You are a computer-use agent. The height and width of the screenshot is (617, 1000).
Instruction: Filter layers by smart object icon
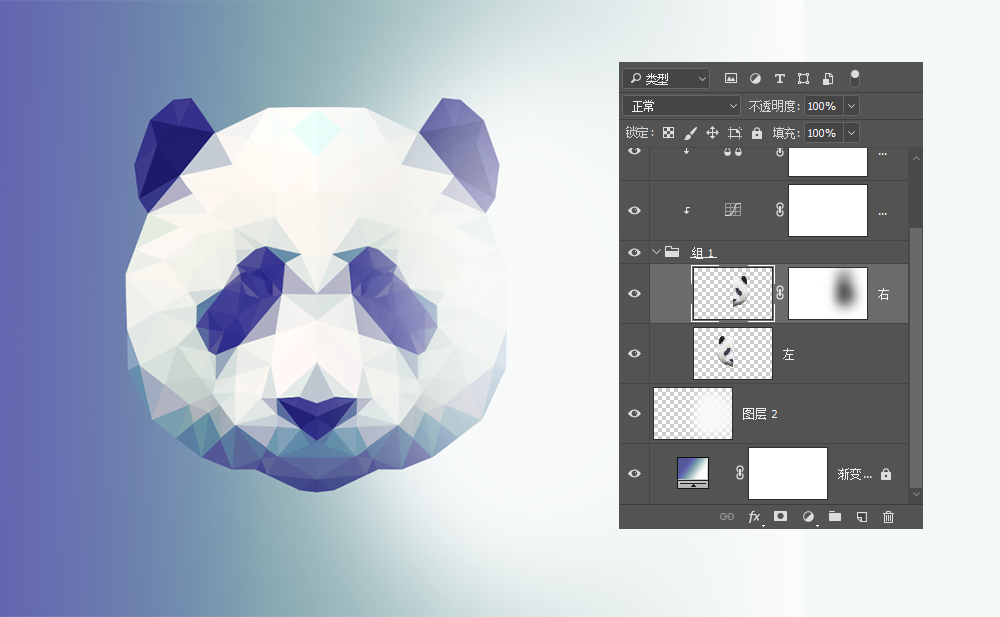[x=828, y=78]
